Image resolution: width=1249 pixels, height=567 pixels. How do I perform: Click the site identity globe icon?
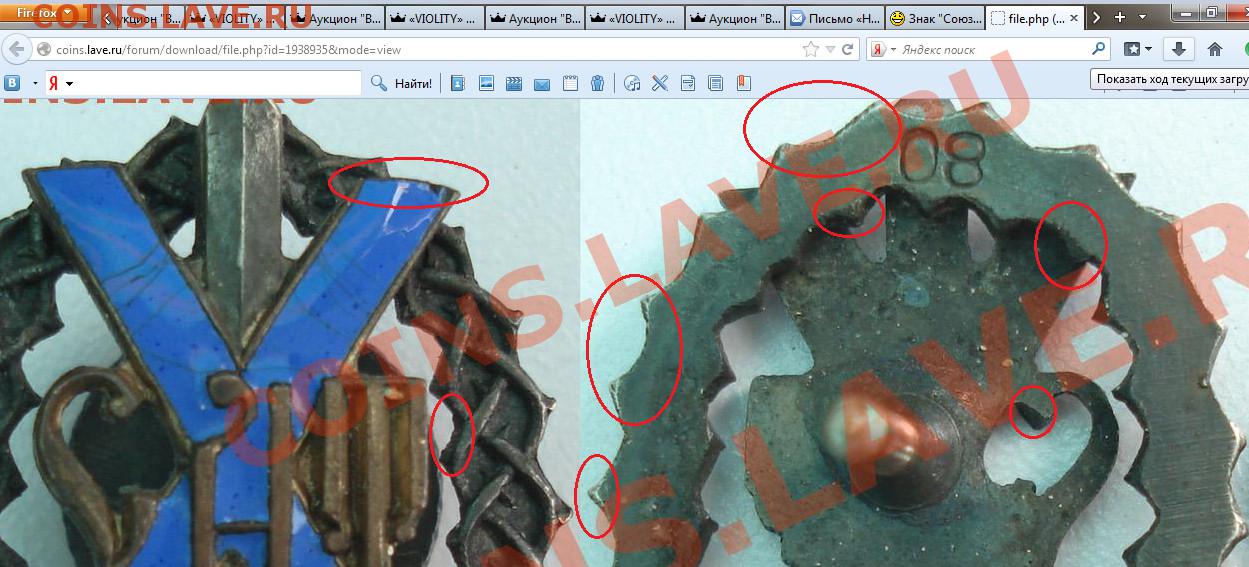click(44, 49)
